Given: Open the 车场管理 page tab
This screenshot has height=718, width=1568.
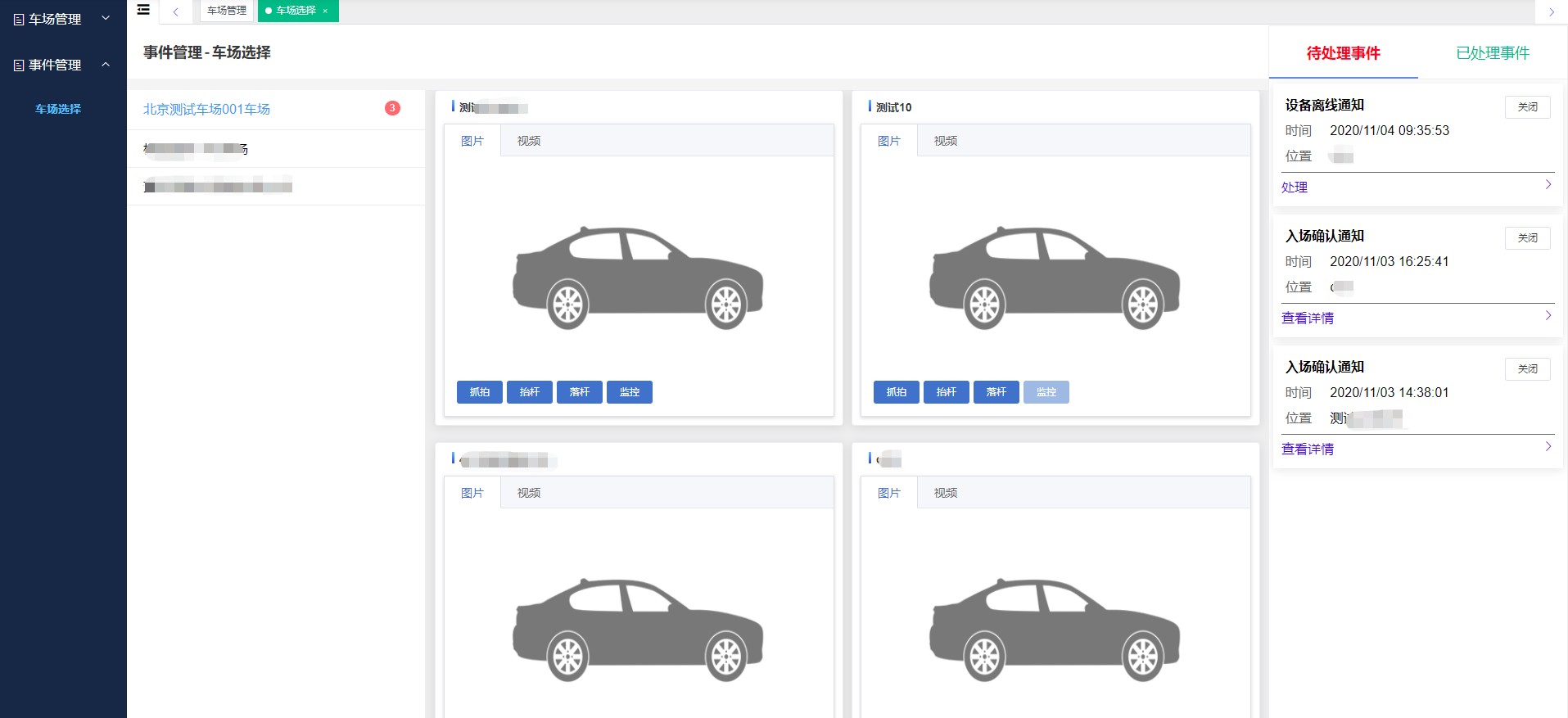Looking at the screenshot, I should [227, 11].
